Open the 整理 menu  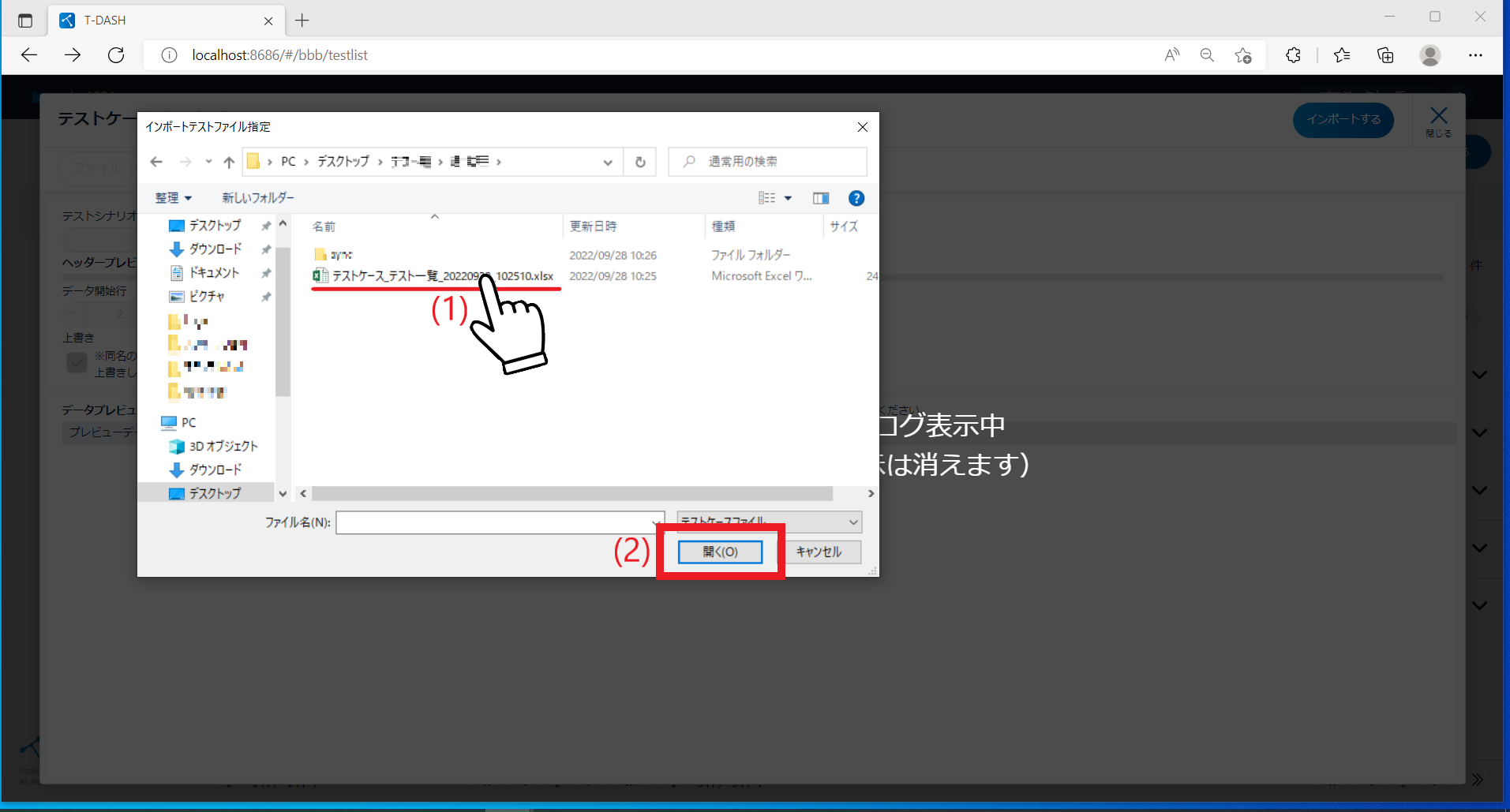pyautogui.click(x=173, y=198)
